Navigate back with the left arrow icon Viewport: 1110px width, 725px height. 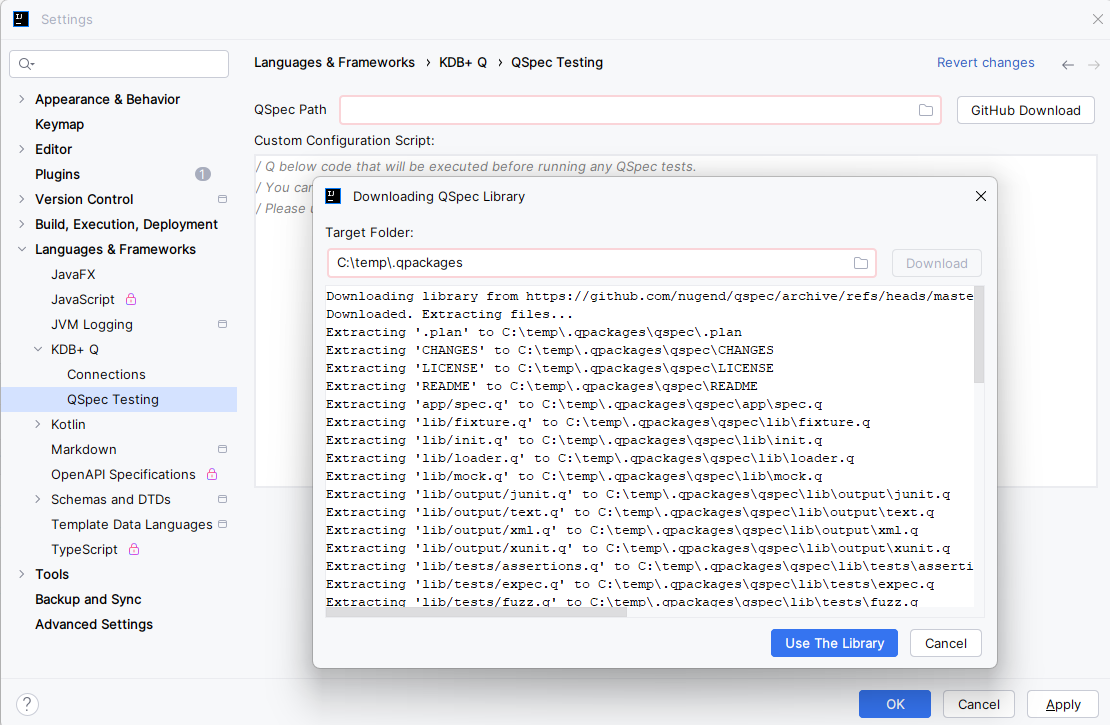1068,64
